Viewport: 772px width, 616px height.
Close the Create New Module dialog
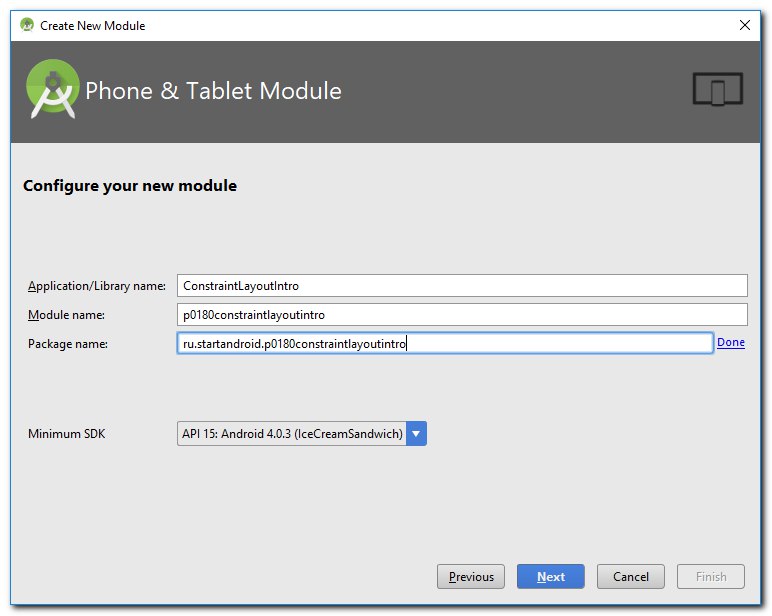pyautogui.click(x=744, y=25)
